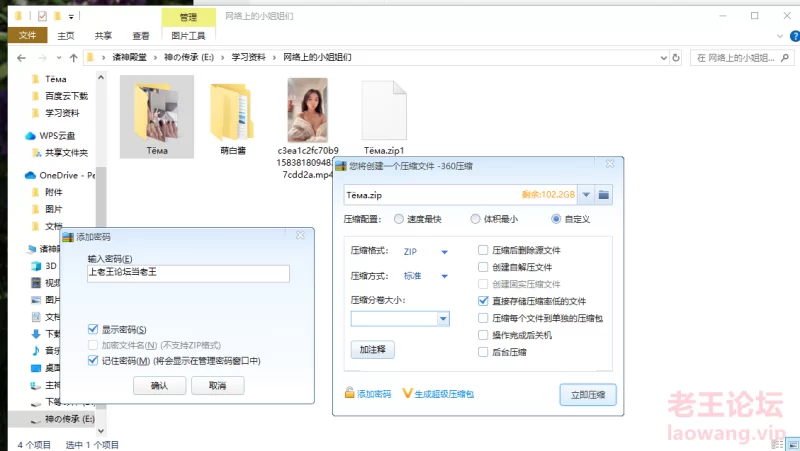
Task: Expand the 压缩分卷大小 combo box
Action: pyautogui.click(x=443, y=319)
